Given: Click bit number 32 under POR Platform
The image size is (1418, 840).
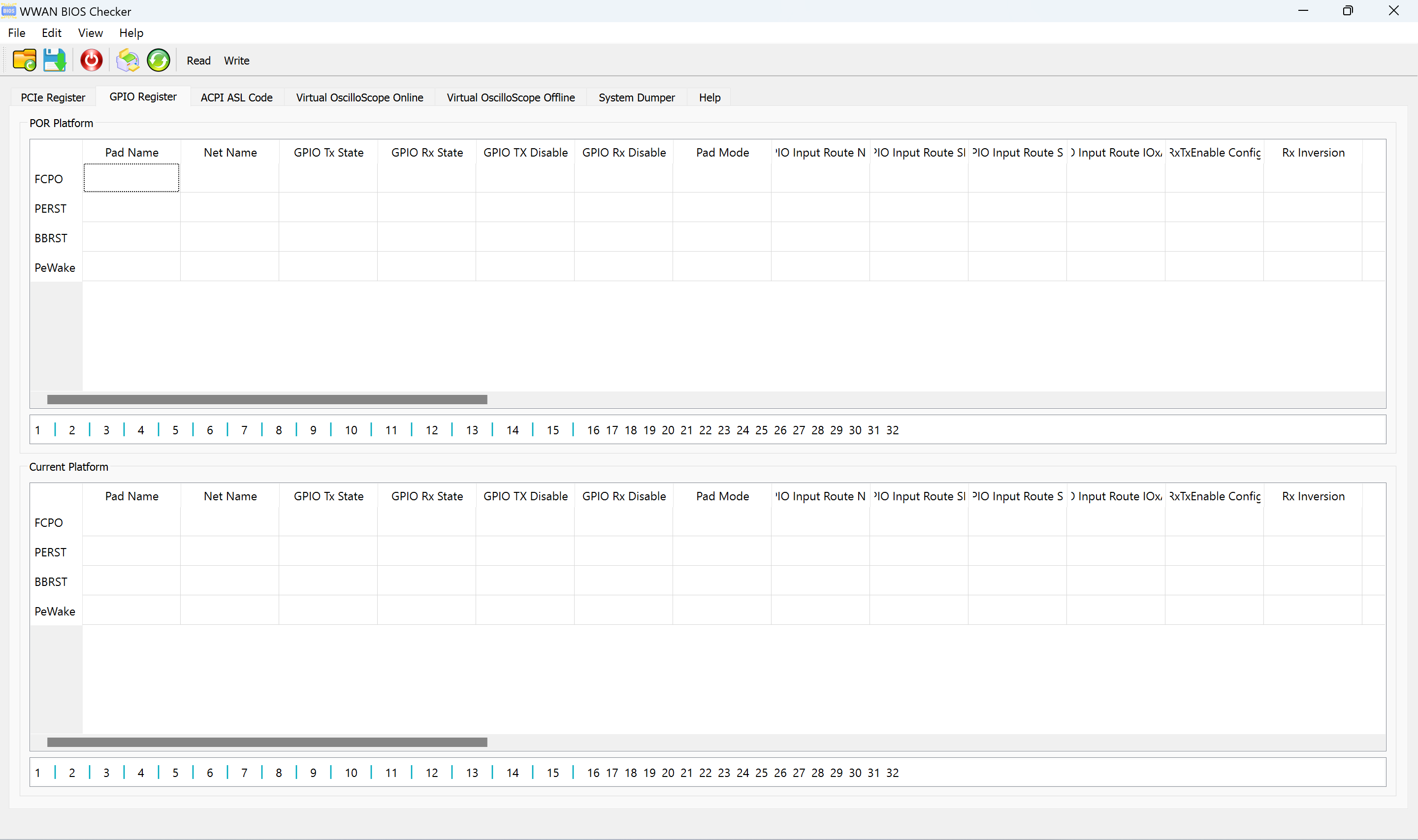Looking at the screenshot, I should [892, 430].
